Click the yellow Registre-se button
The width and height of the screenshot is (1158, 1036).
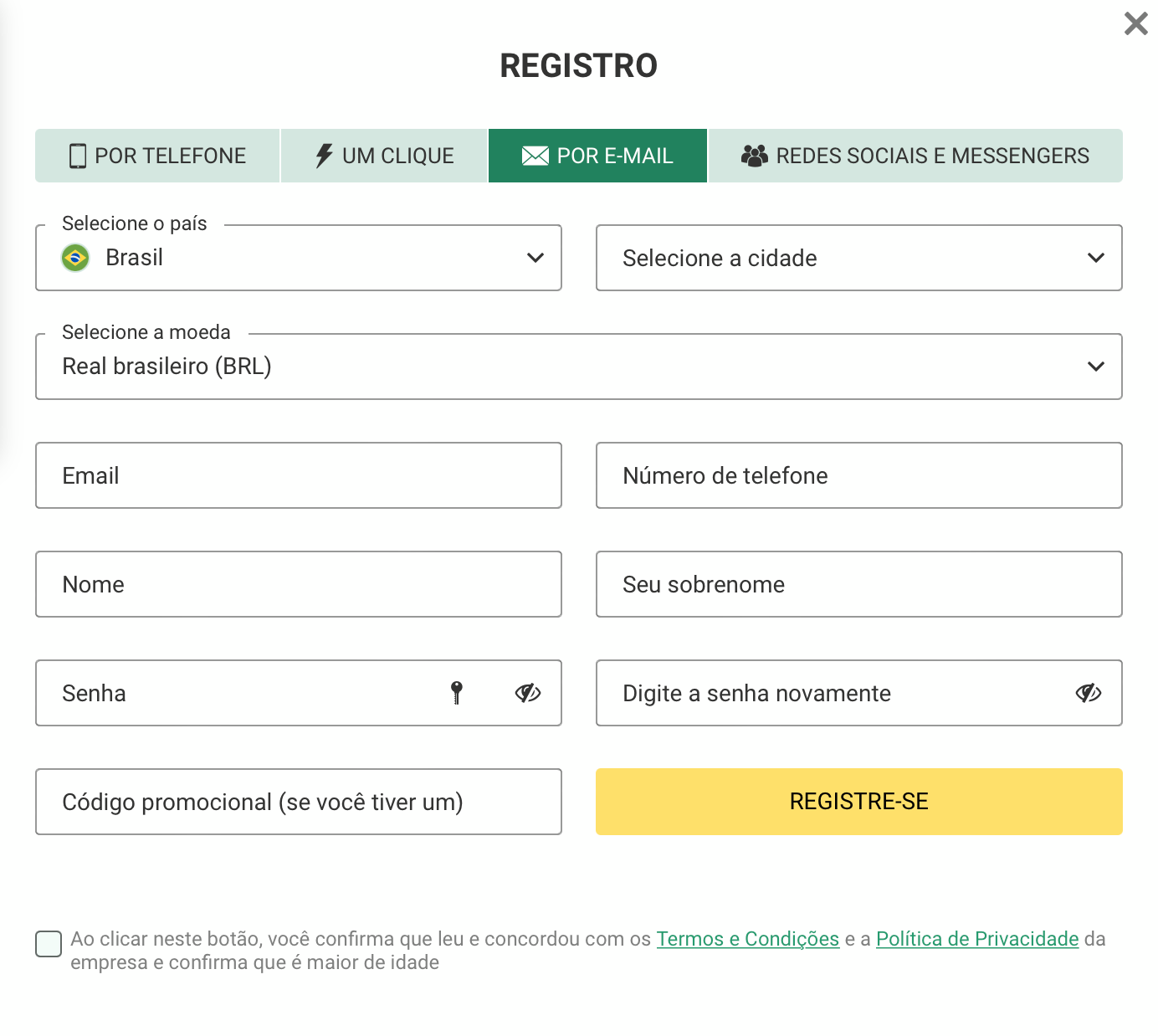859,802
